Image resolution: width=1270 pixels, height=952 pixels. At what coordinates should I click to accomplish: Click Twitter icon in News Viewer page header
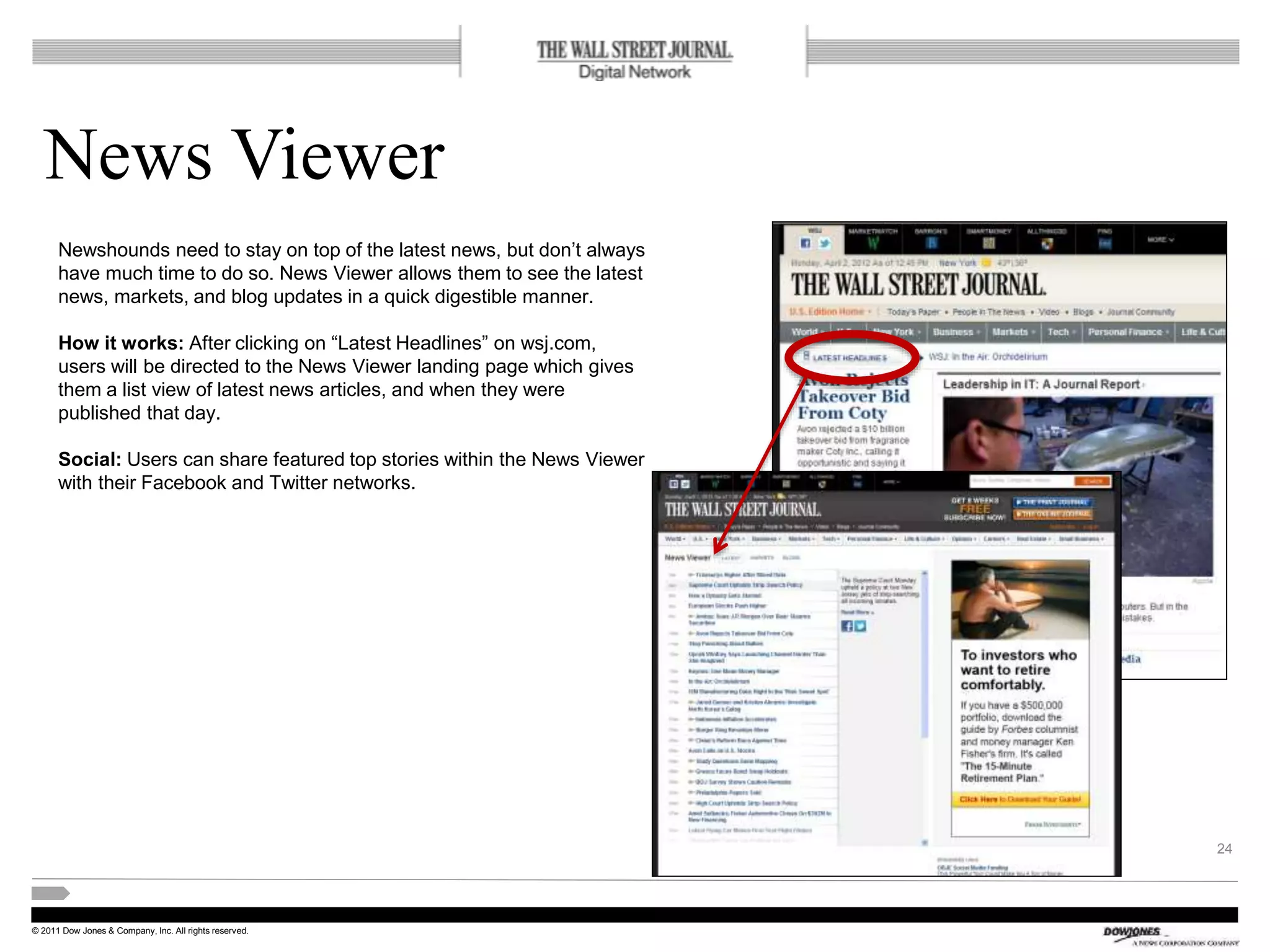coord(685,484)
